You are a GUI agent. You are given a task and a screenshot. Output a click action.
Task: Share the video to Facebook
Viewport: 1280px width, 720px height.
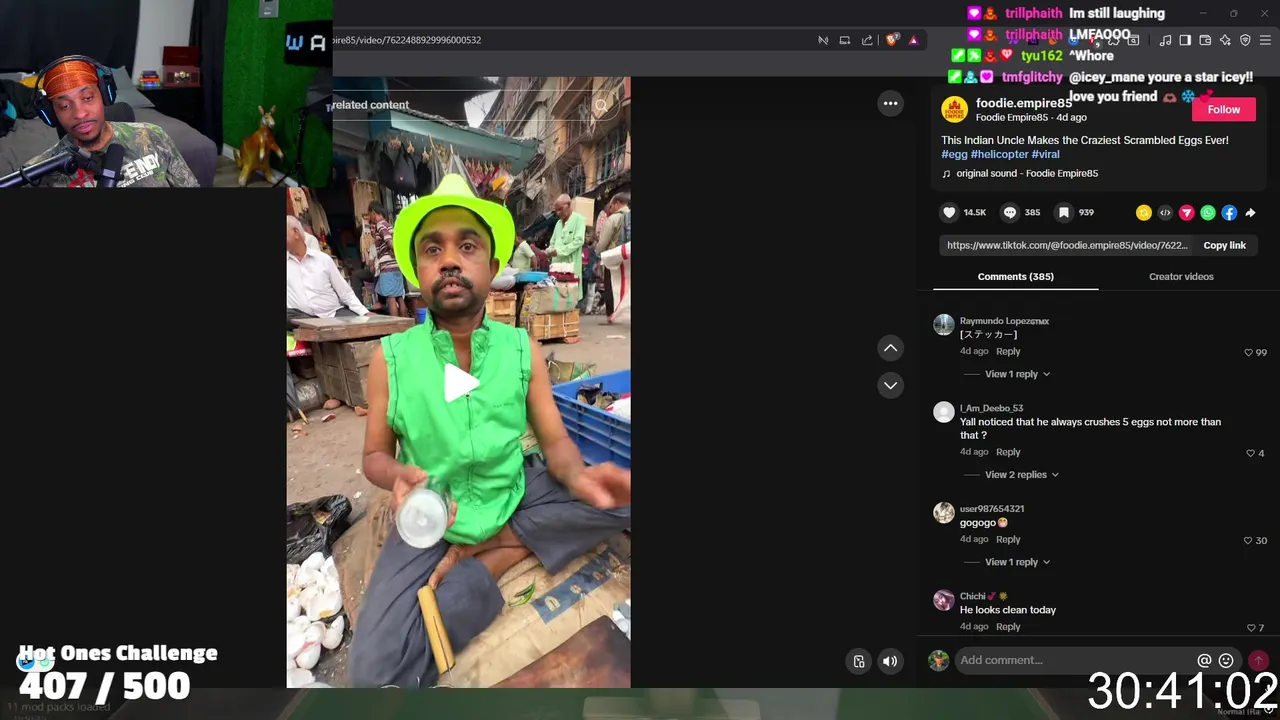click(1229, 213)
